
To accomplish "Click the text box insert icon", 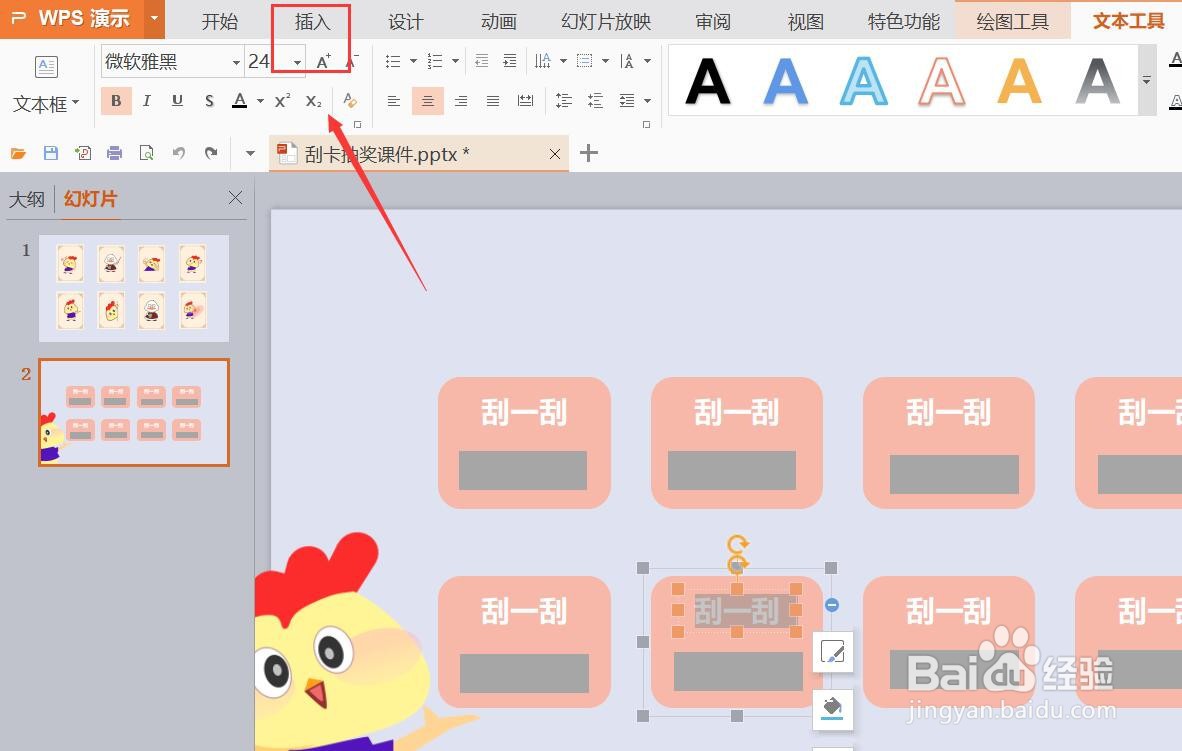I will 47,67.
